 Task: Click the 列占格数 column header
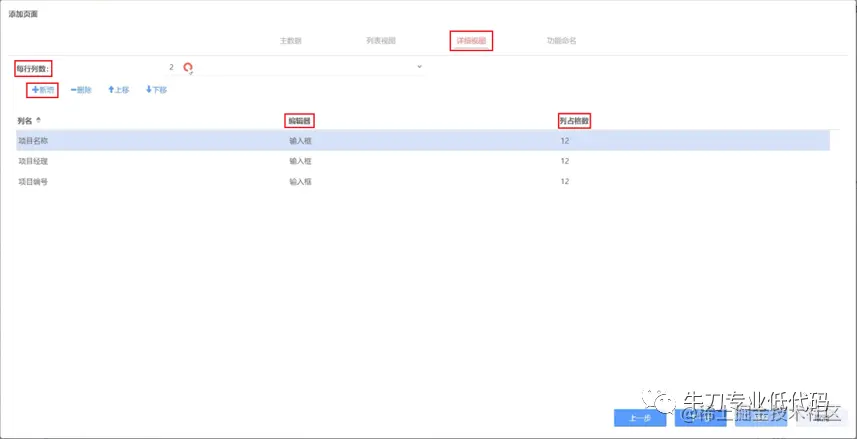click(x=574, y=121)
